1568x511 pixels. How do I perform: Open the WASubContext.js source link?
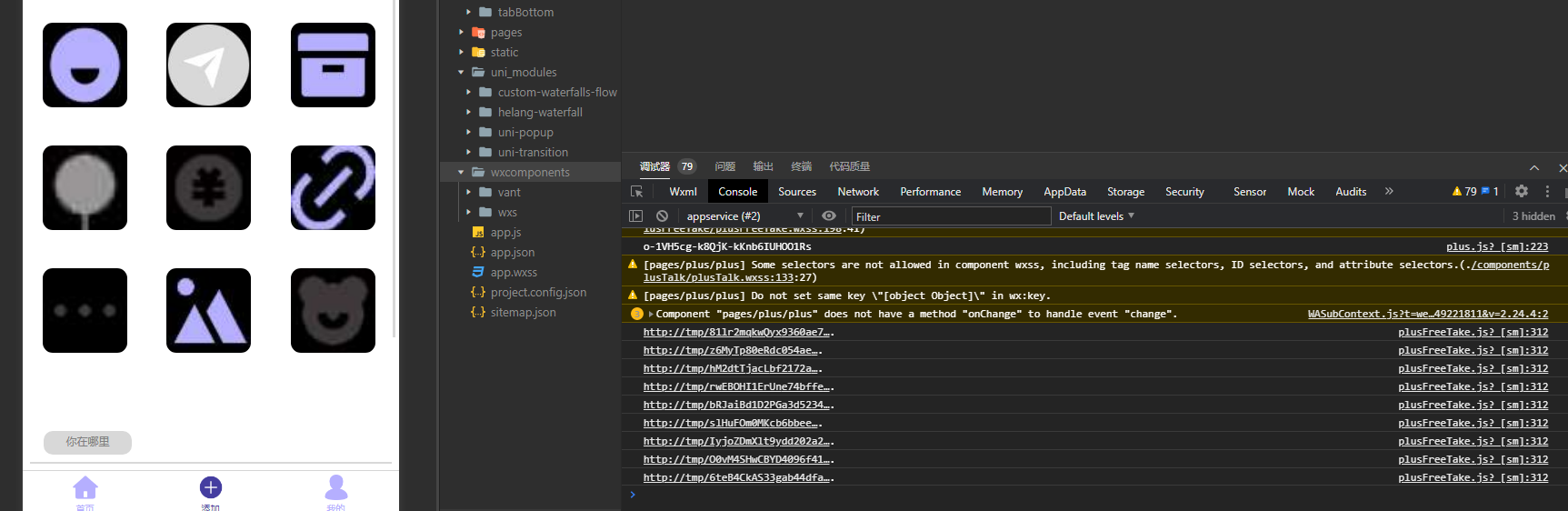(1428, 314)
